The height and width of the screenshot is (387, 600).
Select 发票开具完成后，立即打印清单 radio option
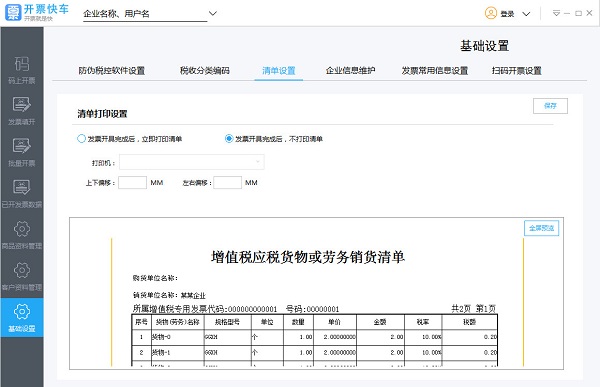click(81, 139)
